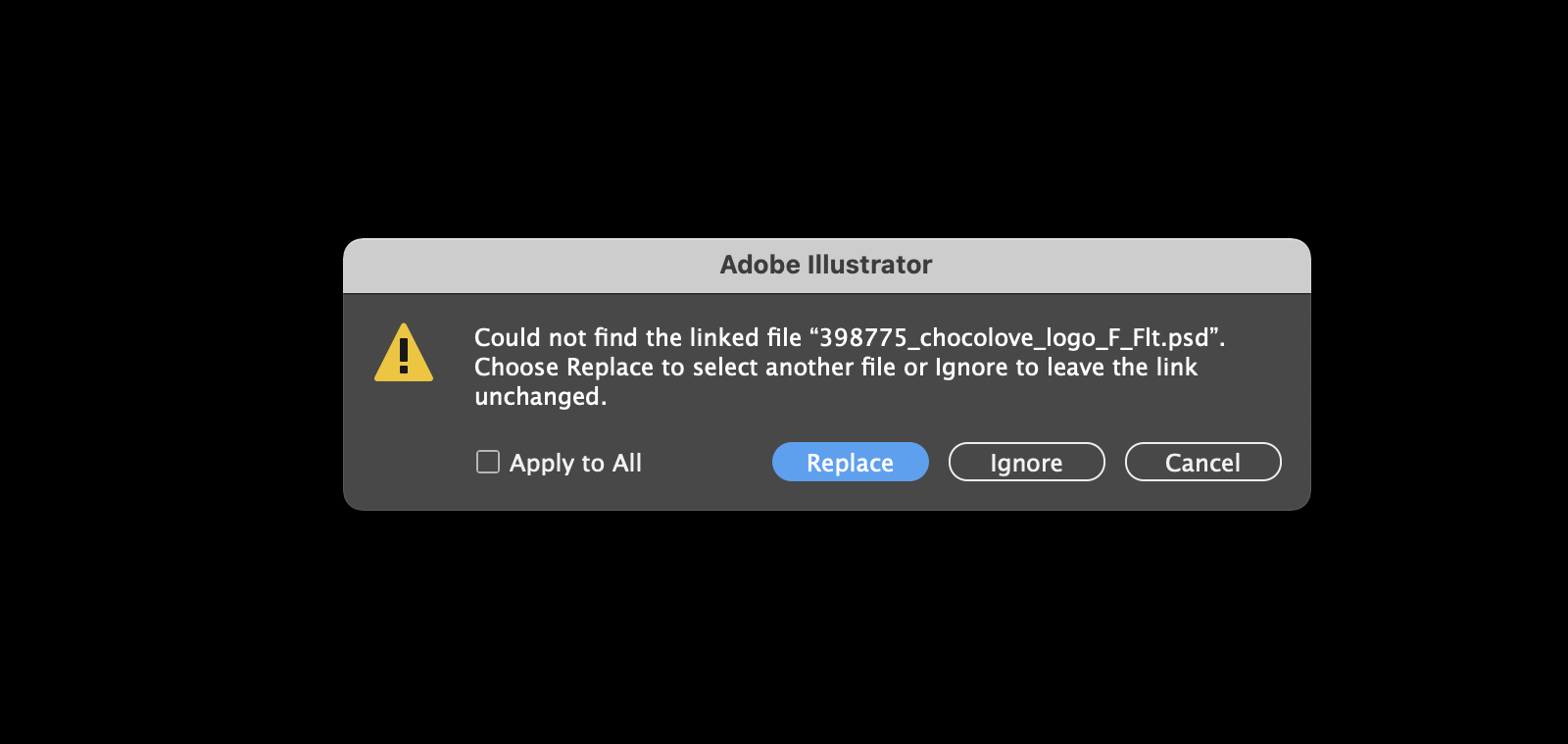Image resolution: width=1568 pixels, height=744 pixels.
Task: Click the word "Replace" inside the message text
Action: pos(610,367)
